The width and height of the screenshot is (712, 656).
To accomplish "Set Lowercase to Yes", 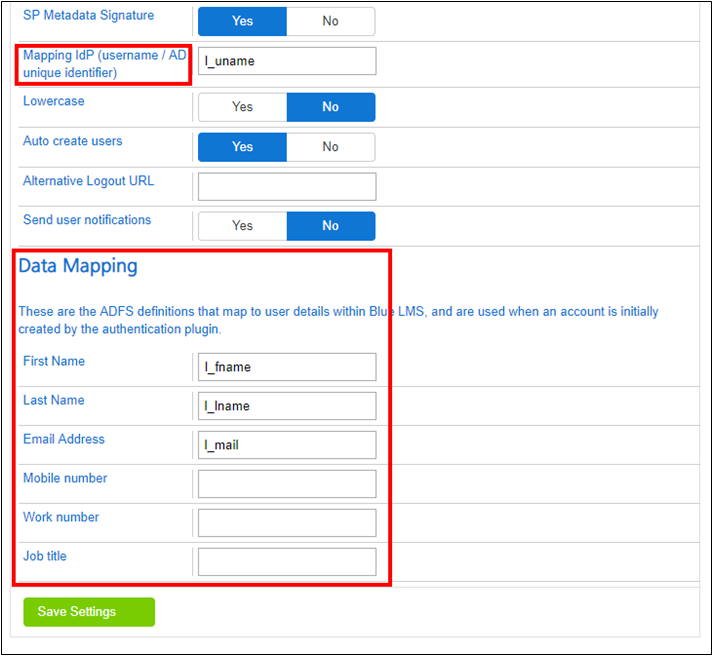I will [242, 107].
